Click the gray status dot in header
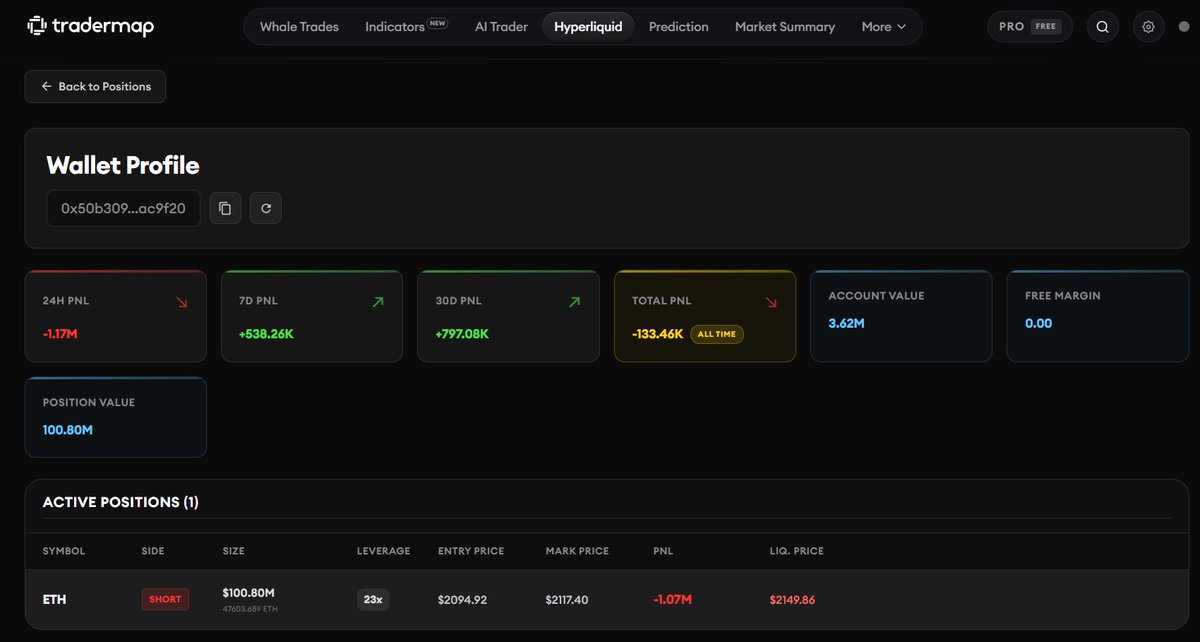This screenshot has width=1200, height=642. pos(1184,27)
